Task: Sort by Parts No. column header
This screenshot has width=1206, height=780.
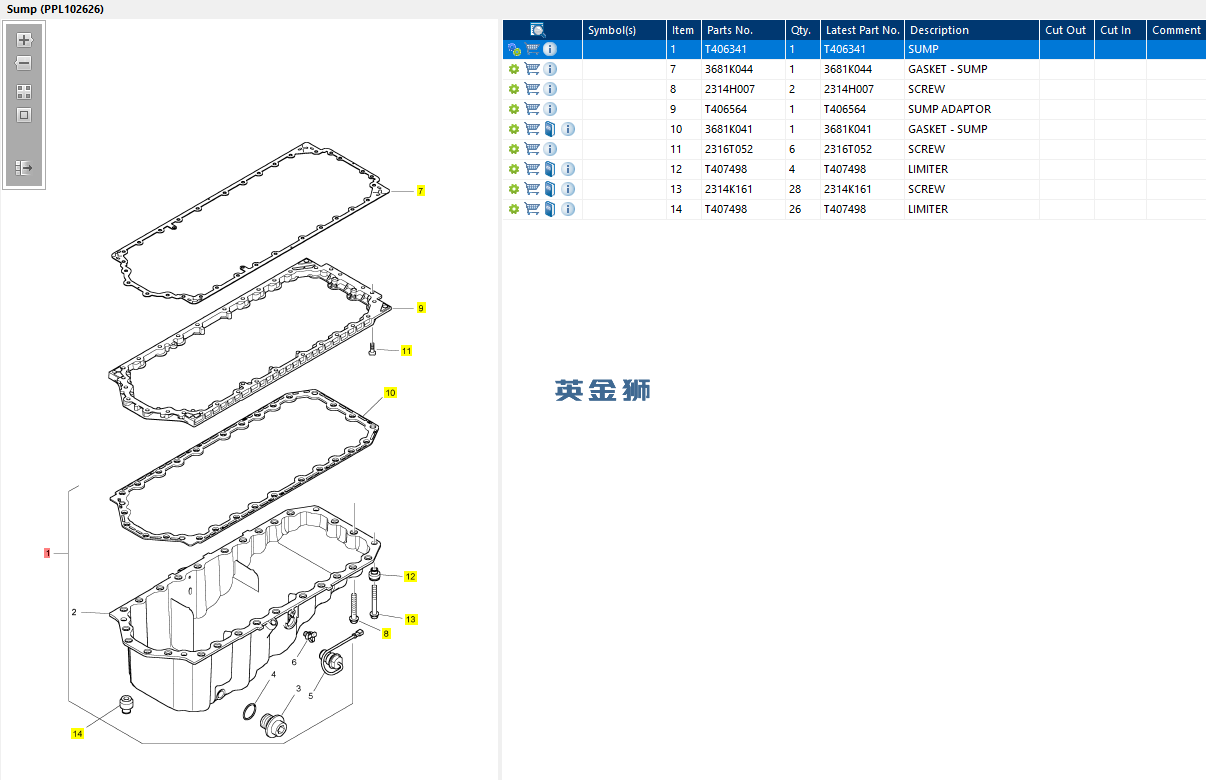Action: (743, 30)
